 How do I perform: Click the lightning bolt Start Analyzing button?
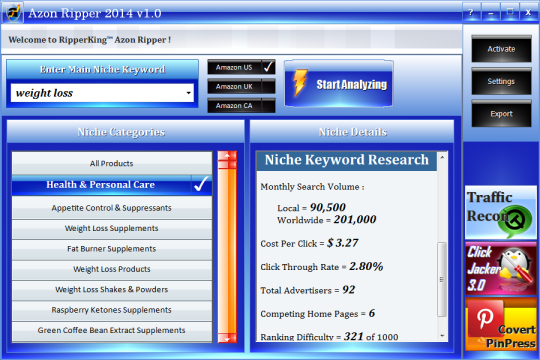(x=339, y=84)
